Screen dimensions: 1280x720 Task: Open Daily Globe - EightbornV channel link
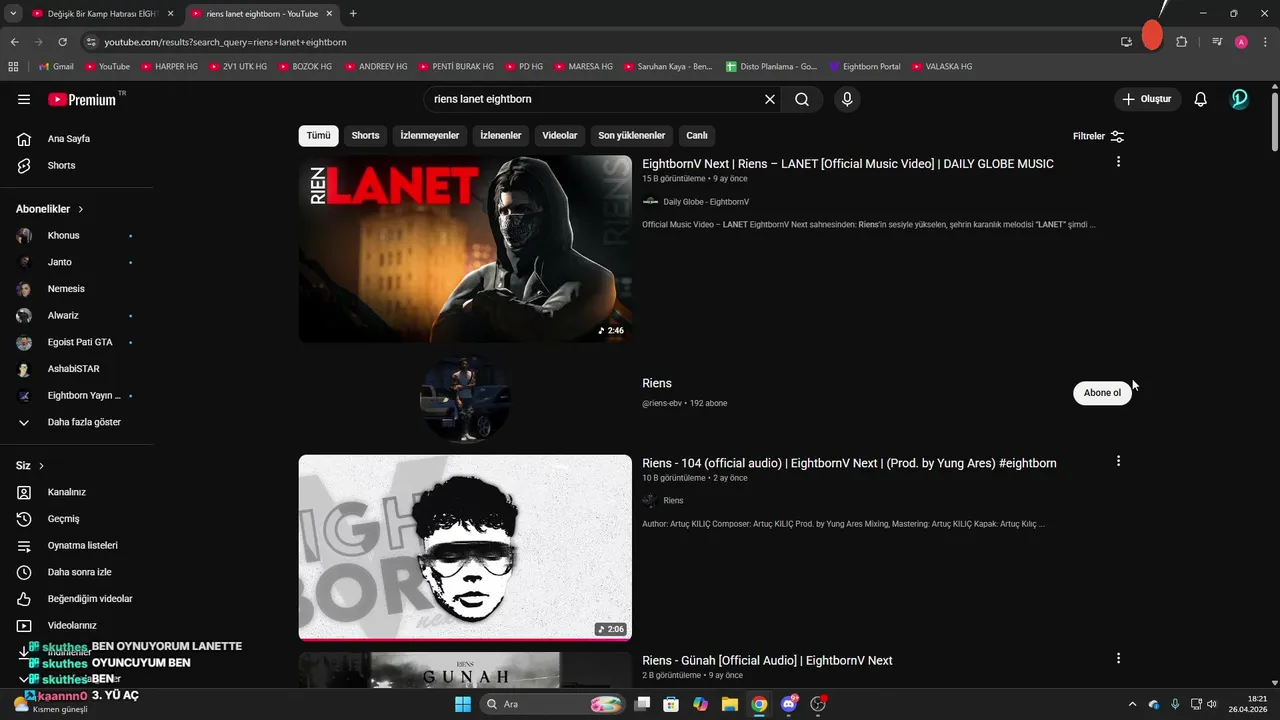point(706,202)
